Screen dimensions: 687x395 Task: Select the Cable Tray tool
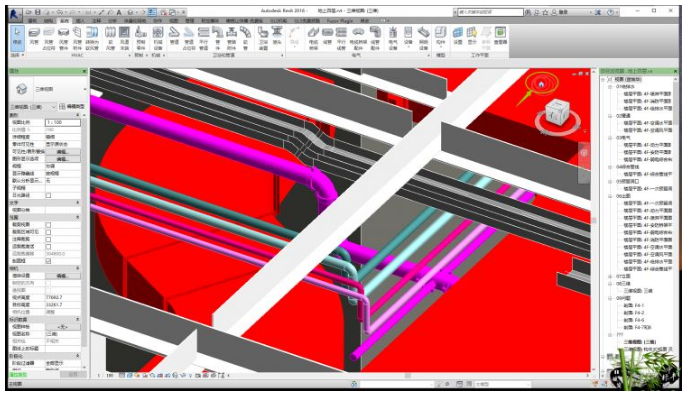313,37
